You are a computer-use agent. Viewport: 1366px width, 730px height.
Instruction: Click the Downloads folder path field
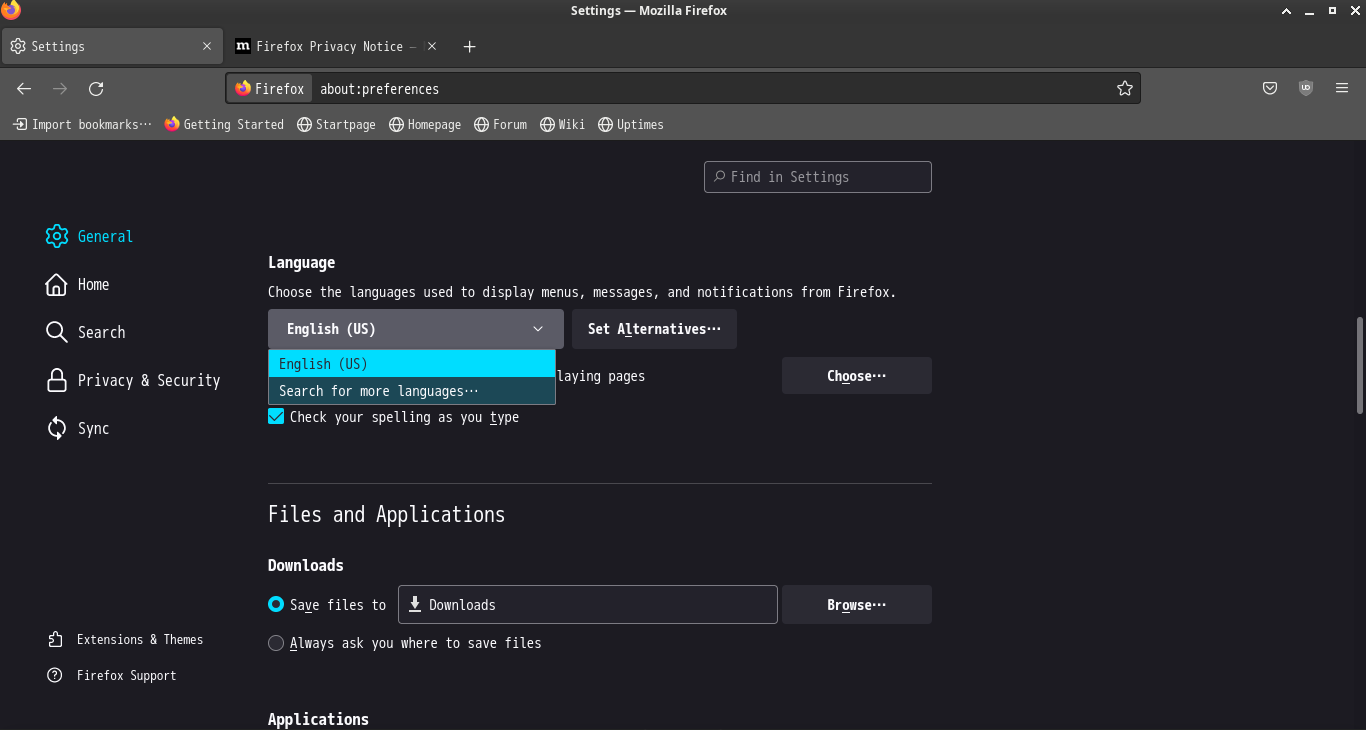(588, 604)
